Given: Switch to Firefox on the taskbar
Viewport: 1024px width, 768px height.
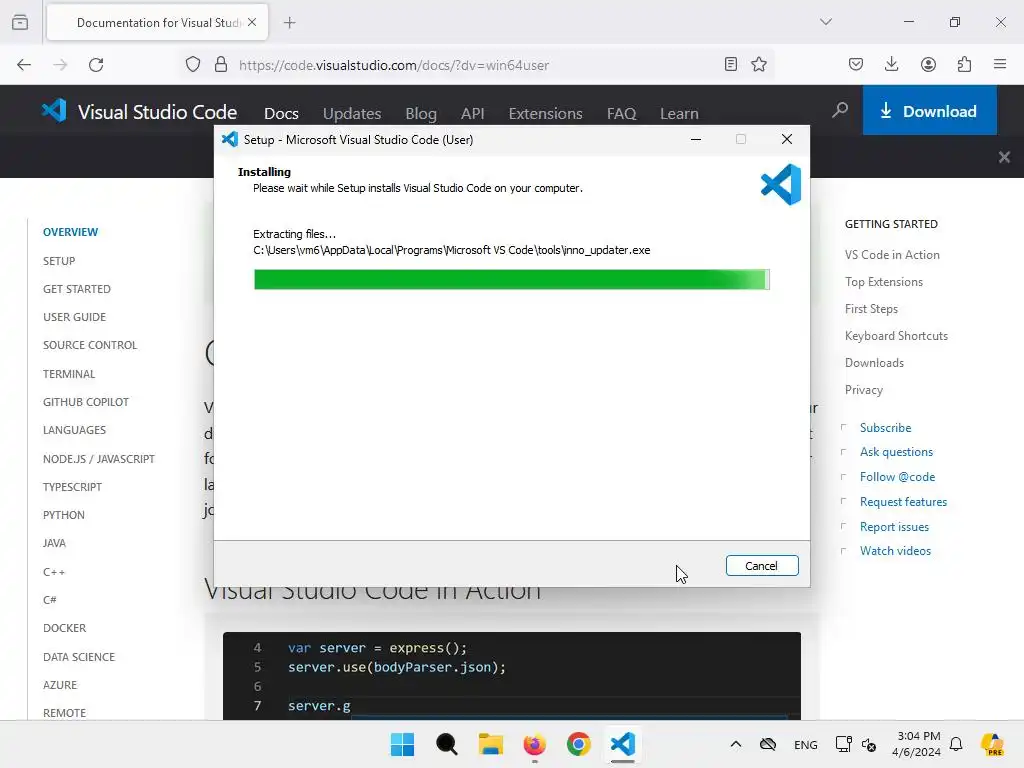Looking at the screenshot, I should point(534,744).
